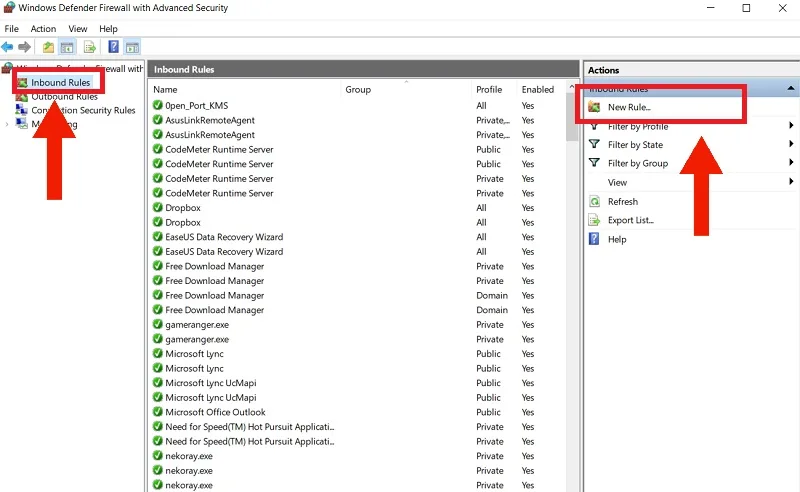Select Inbound Rules in the tree
The image size is (800, 492).
tap(61, 82)
